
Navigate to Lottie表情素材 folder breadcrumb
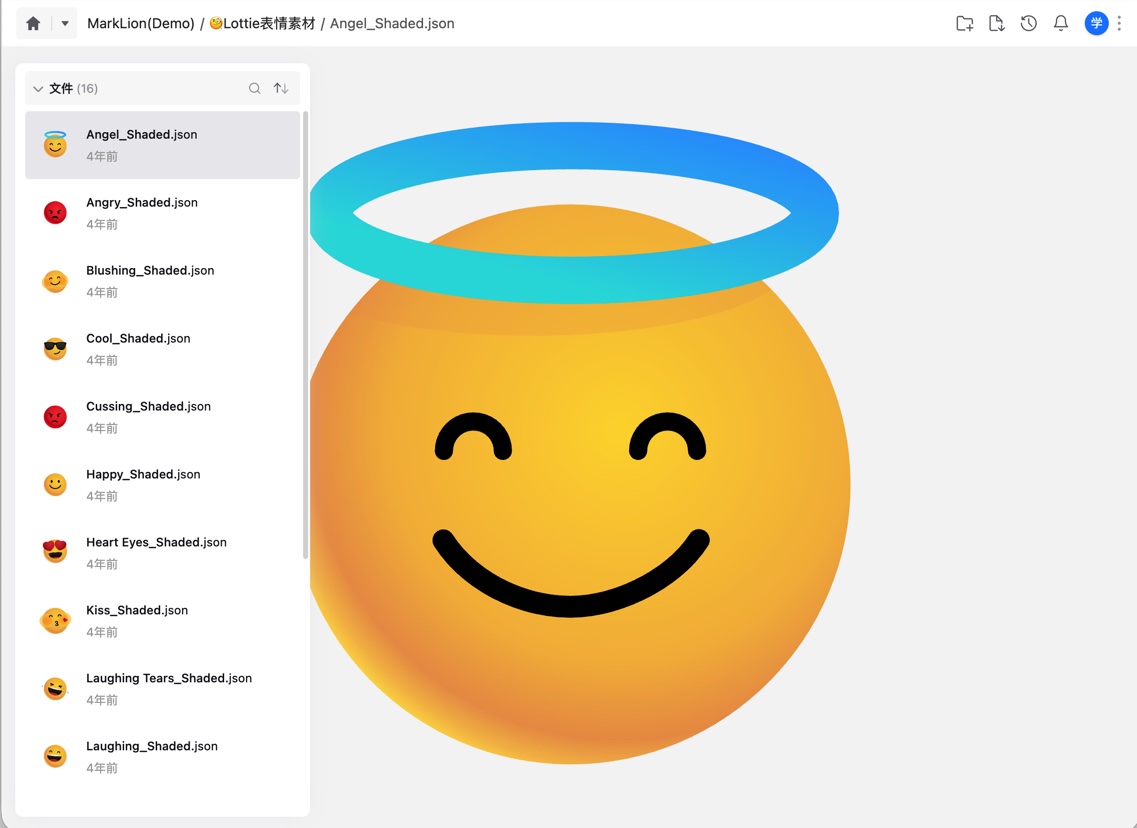262,23
